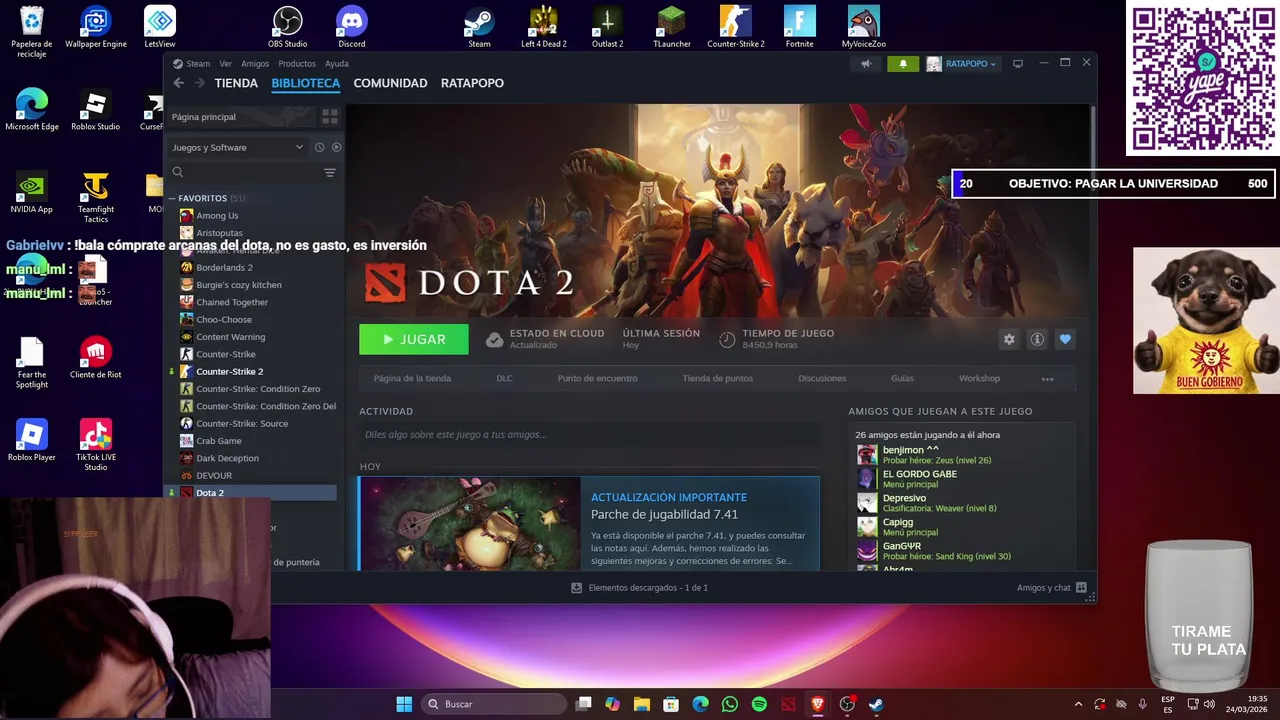Viewport: 1280px width, 720px height.
Task: Launch Fortnite from desktop
Action: (x=800, y=27)
